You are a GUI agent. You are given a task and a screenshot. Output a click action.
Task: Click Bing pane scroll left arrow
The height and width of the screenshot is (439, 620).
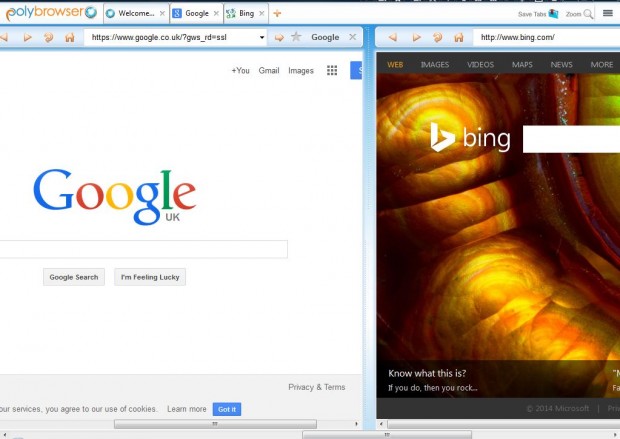[x=381, y=424]
